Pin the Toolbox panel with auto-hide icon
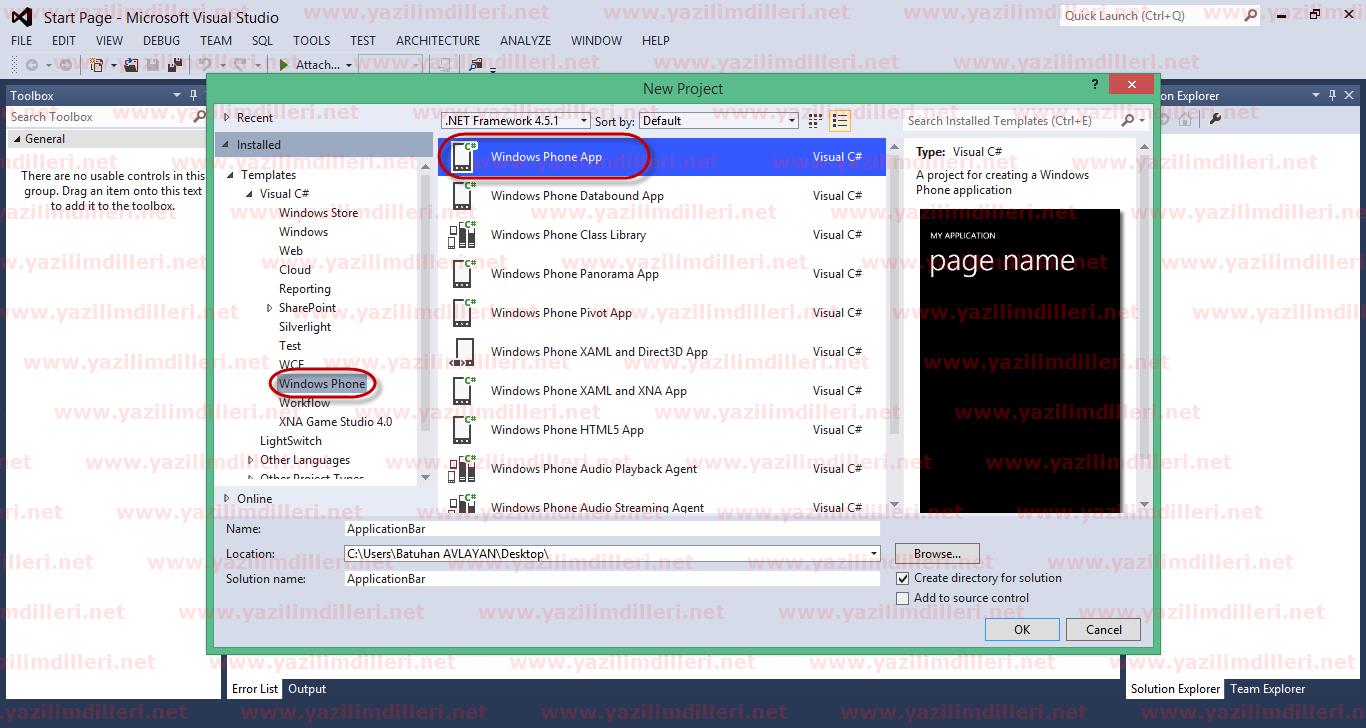This screenshot has width=1366, height=728. 193,95
